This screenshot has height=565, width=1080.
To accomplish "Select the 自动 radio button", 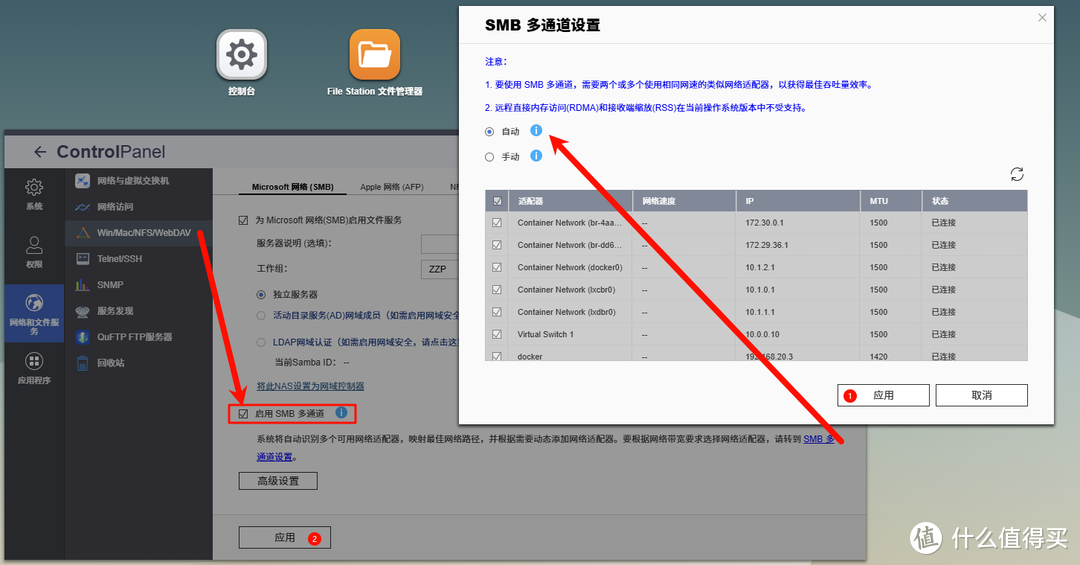I will click(x=489, y=132).
